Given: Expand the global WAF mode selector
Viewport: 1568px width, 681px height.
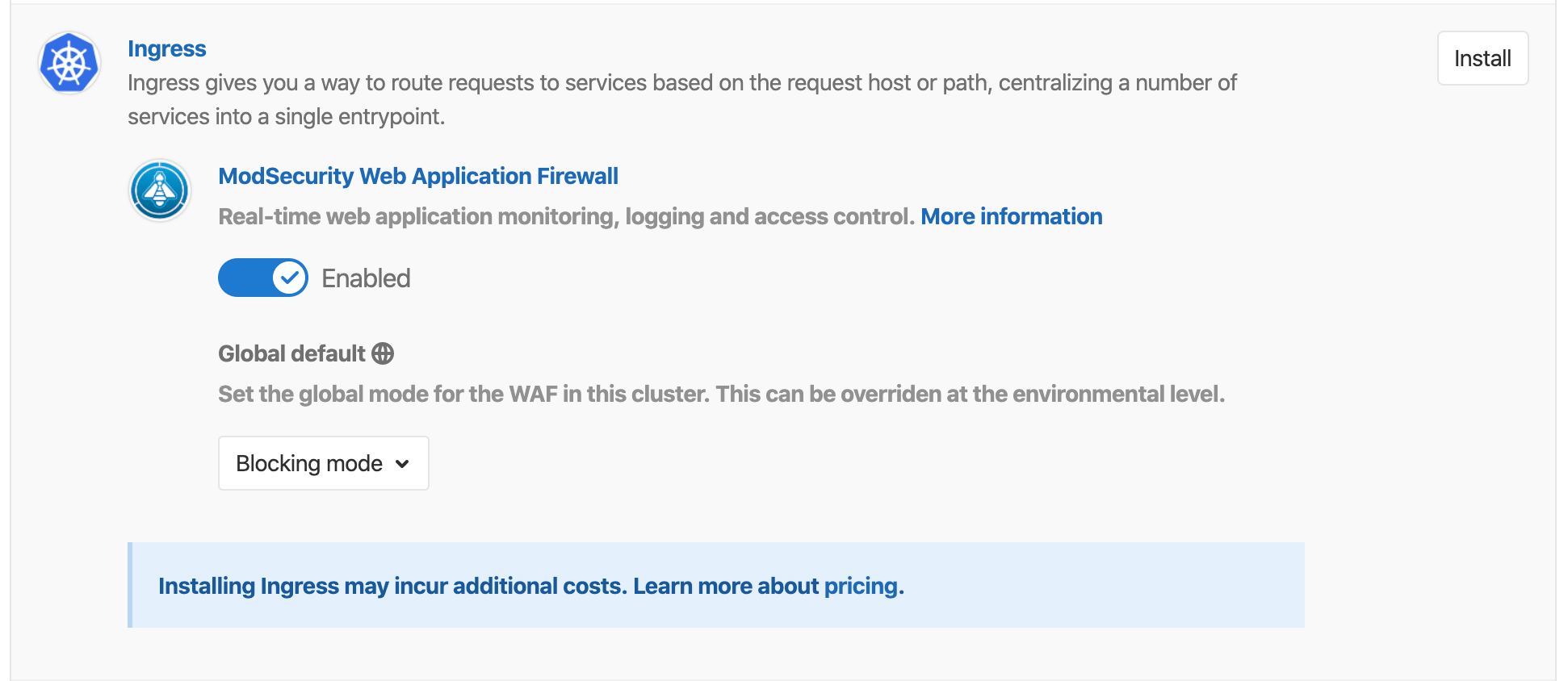Looking at the screenshot, I should 322,463.
